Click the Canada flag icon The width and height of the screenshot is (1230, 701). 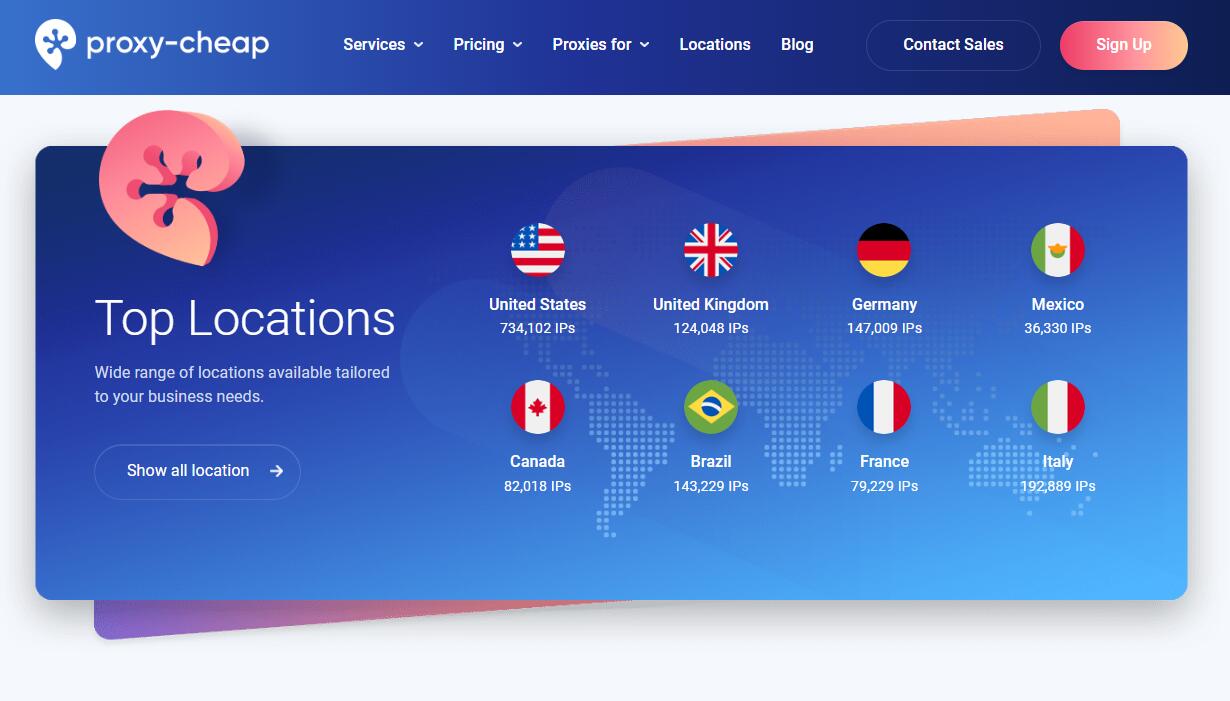click(537, 407)
